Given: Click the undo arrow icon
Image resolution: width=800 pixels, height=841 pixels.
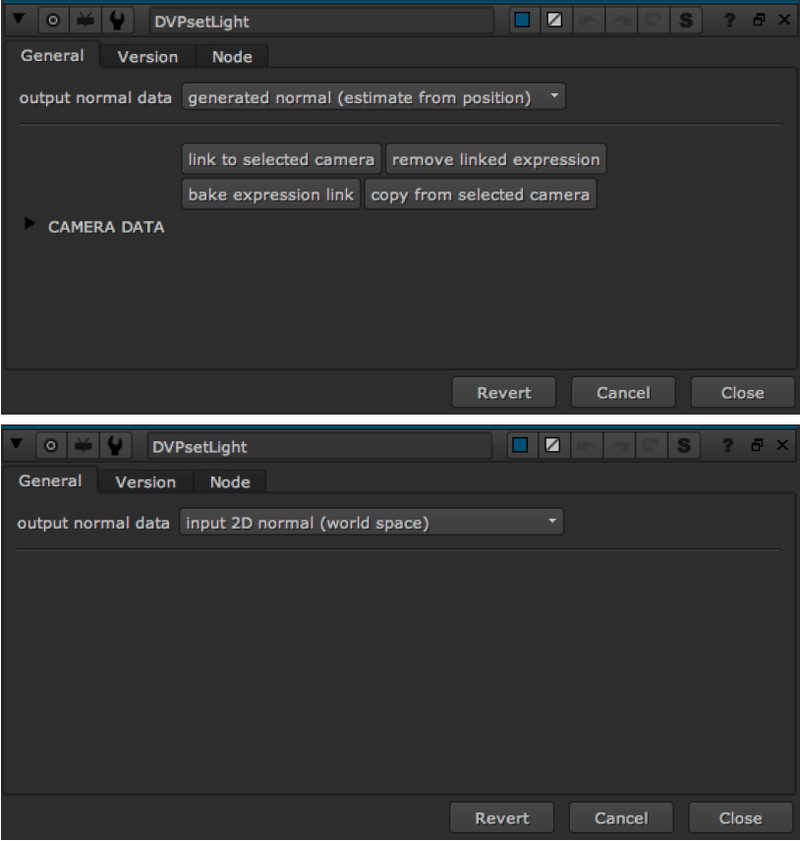Looking at the screenshot, I should pos(591,20).
